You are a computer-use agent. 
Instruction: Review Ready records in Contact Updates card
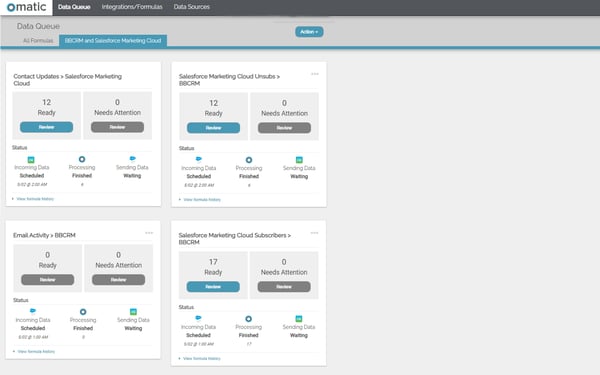click(x=46, y=127)
